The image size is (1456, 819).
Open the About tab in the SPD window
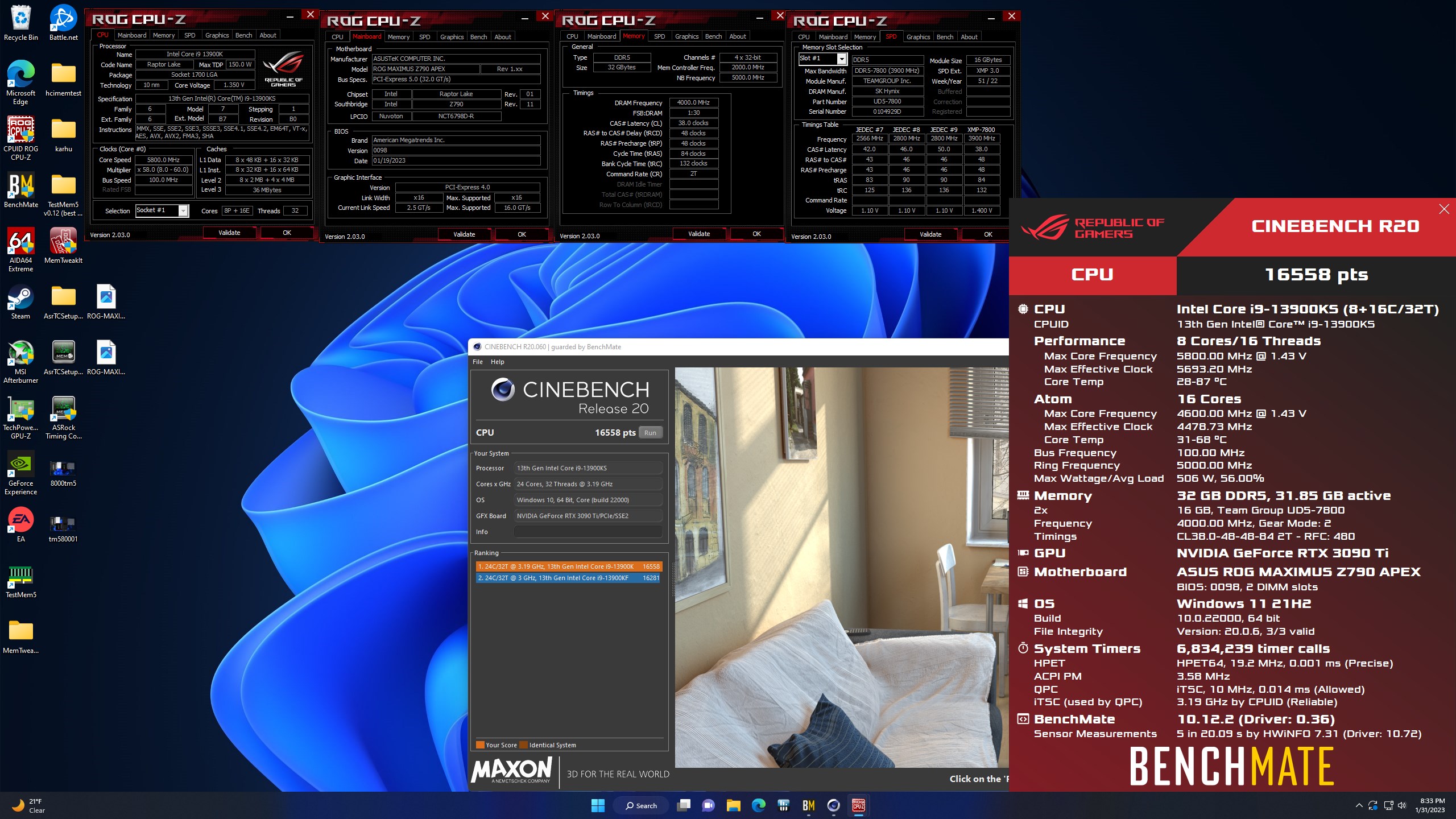(969, 37)
